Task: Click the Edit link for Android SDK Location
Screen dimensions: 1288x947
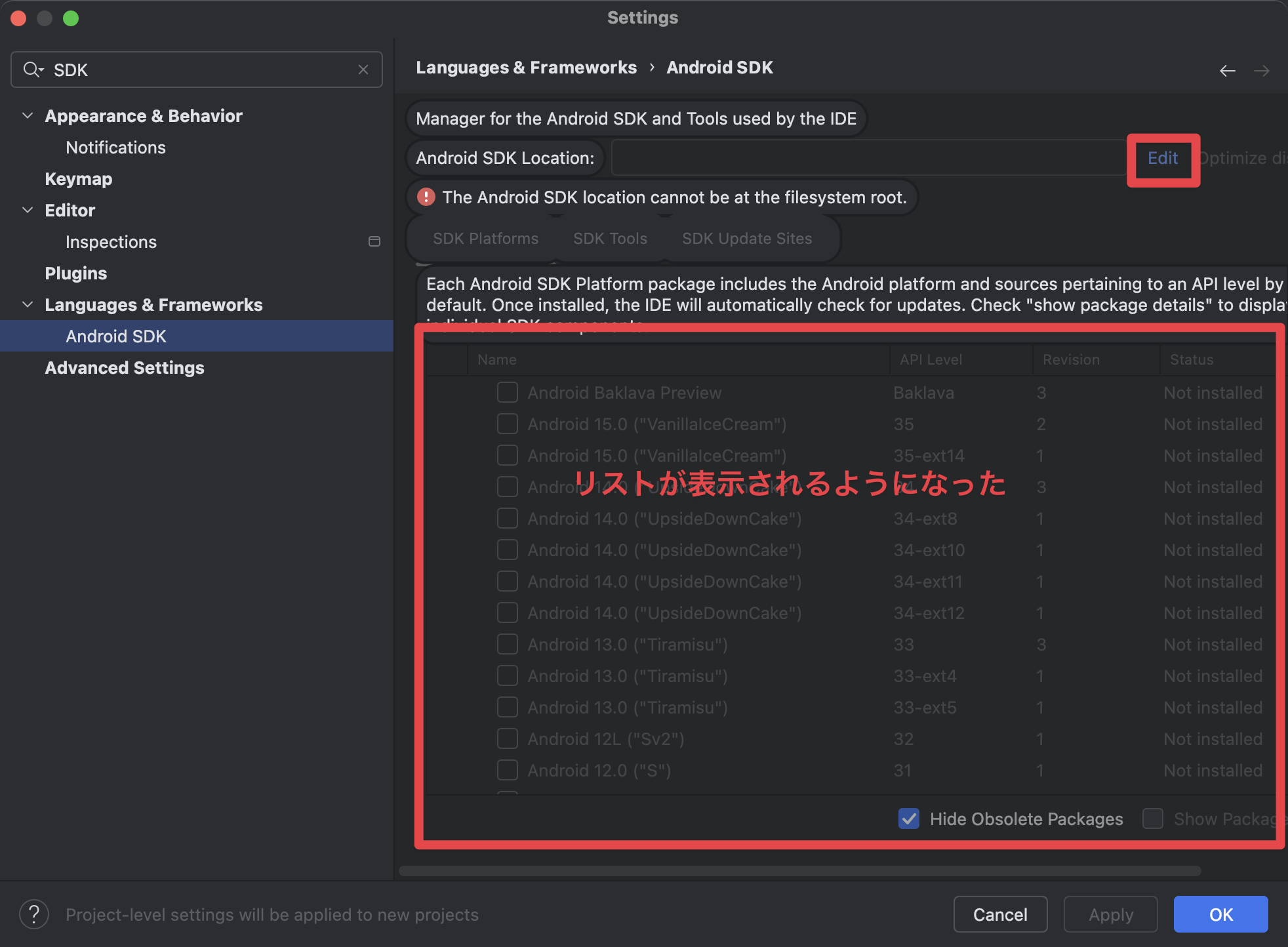Action: (x=1162, y=158)
